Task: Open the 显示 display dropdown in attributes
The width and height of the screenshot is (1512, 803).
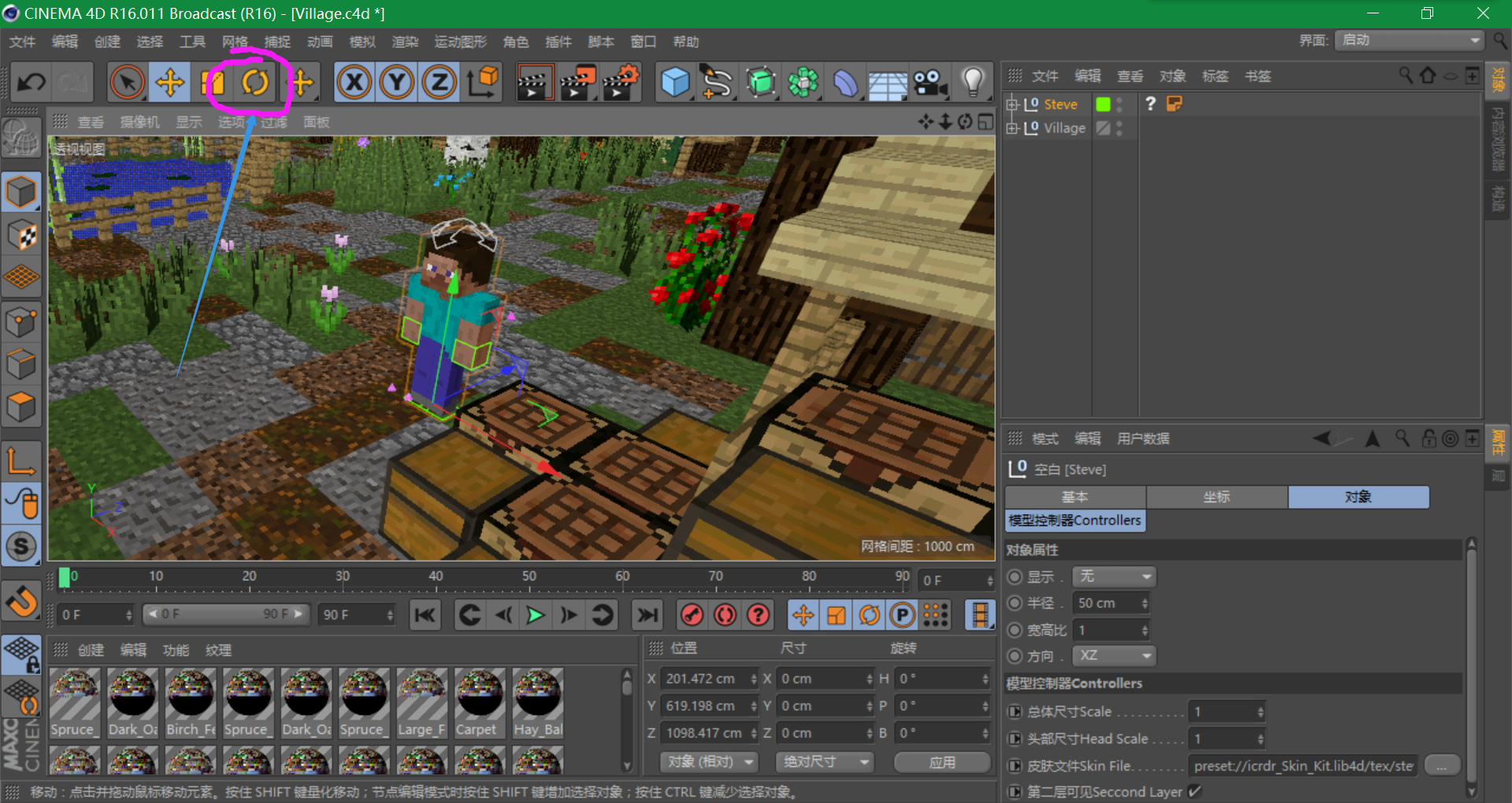Action: pyautogui.click(x=1114, y=576)
